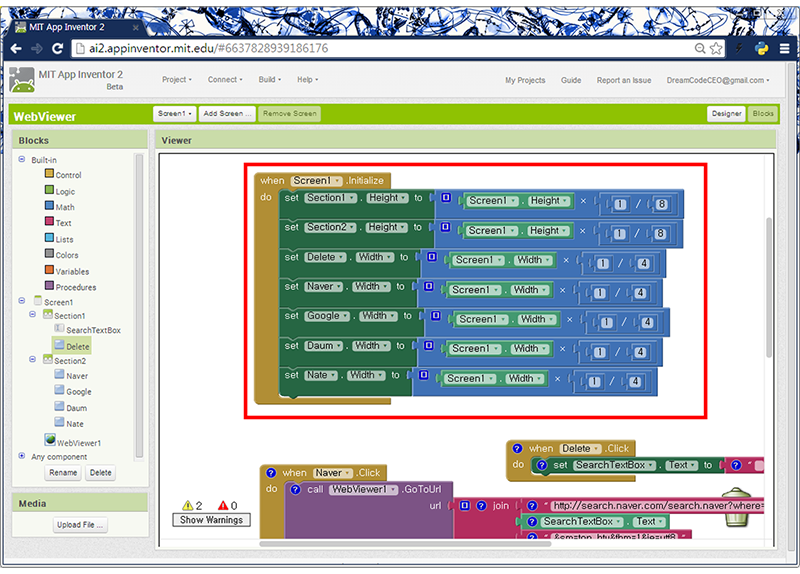Click help icon on Delete.Click block
Image resolution: width=800 pixels, height=574 pixels.
point(517,448)
